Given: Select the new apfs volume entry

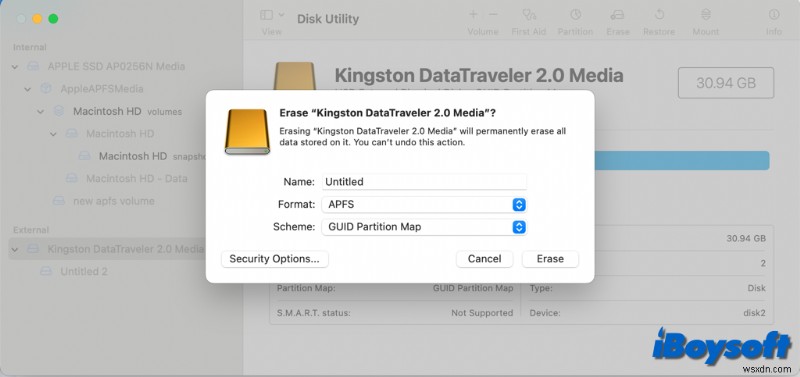Looking at the screenshot, I should [114, 201].
